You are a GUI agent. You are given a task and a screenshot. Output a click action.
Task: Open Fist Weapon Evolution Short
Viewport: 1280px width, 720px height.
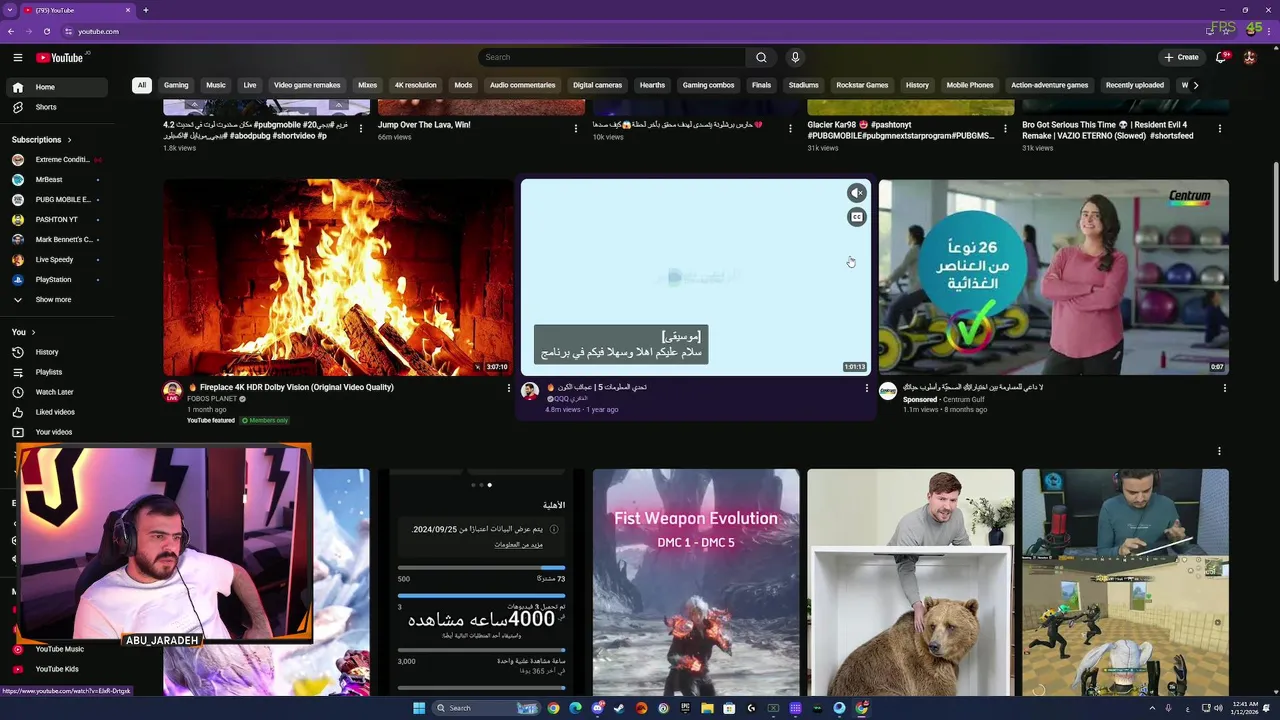[696, 582]
